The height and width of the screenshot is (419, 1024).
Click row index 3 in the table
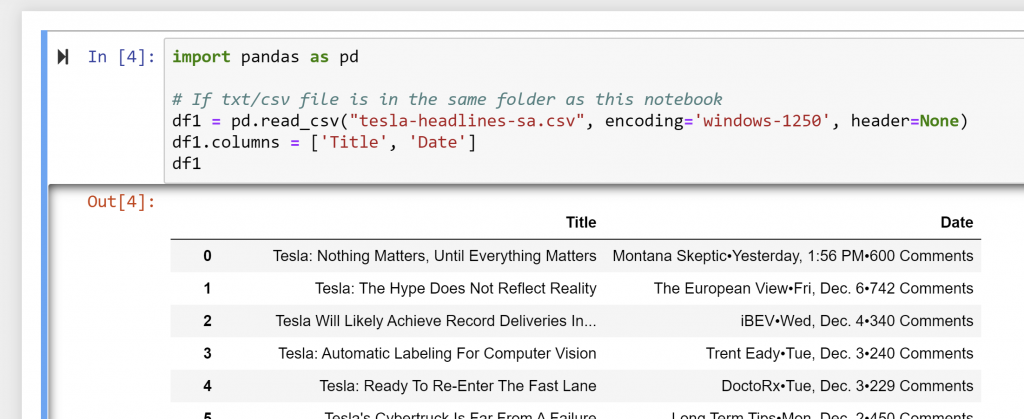(x=207, y=354)
